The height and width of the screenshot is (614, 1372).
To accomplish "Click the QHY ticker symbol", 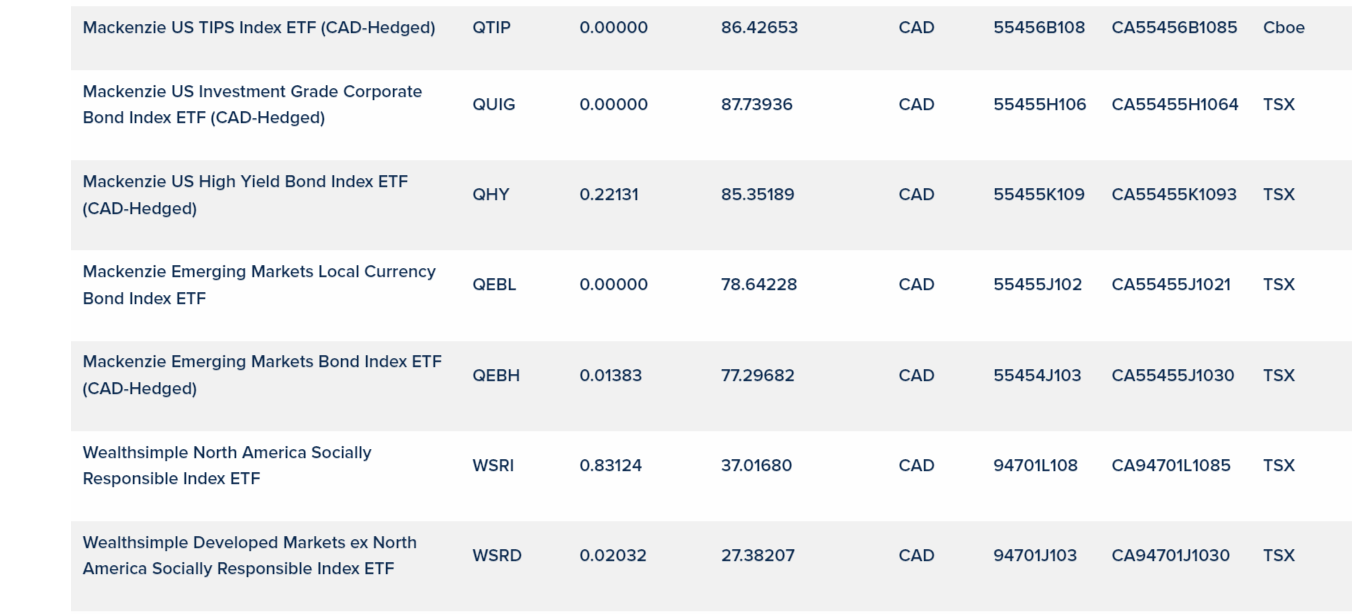I will click(491, 195).
